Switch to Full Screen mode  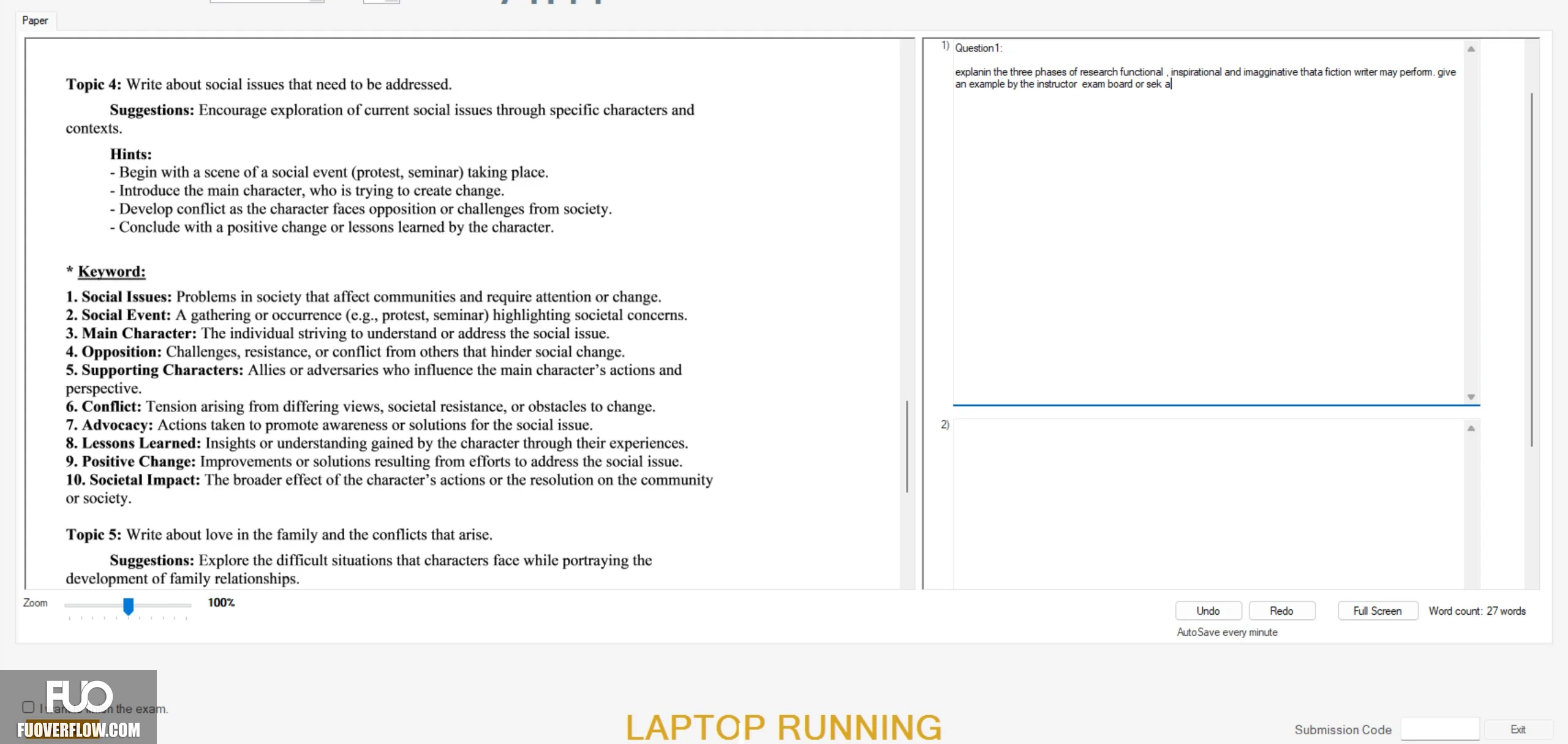(1378, 611)
